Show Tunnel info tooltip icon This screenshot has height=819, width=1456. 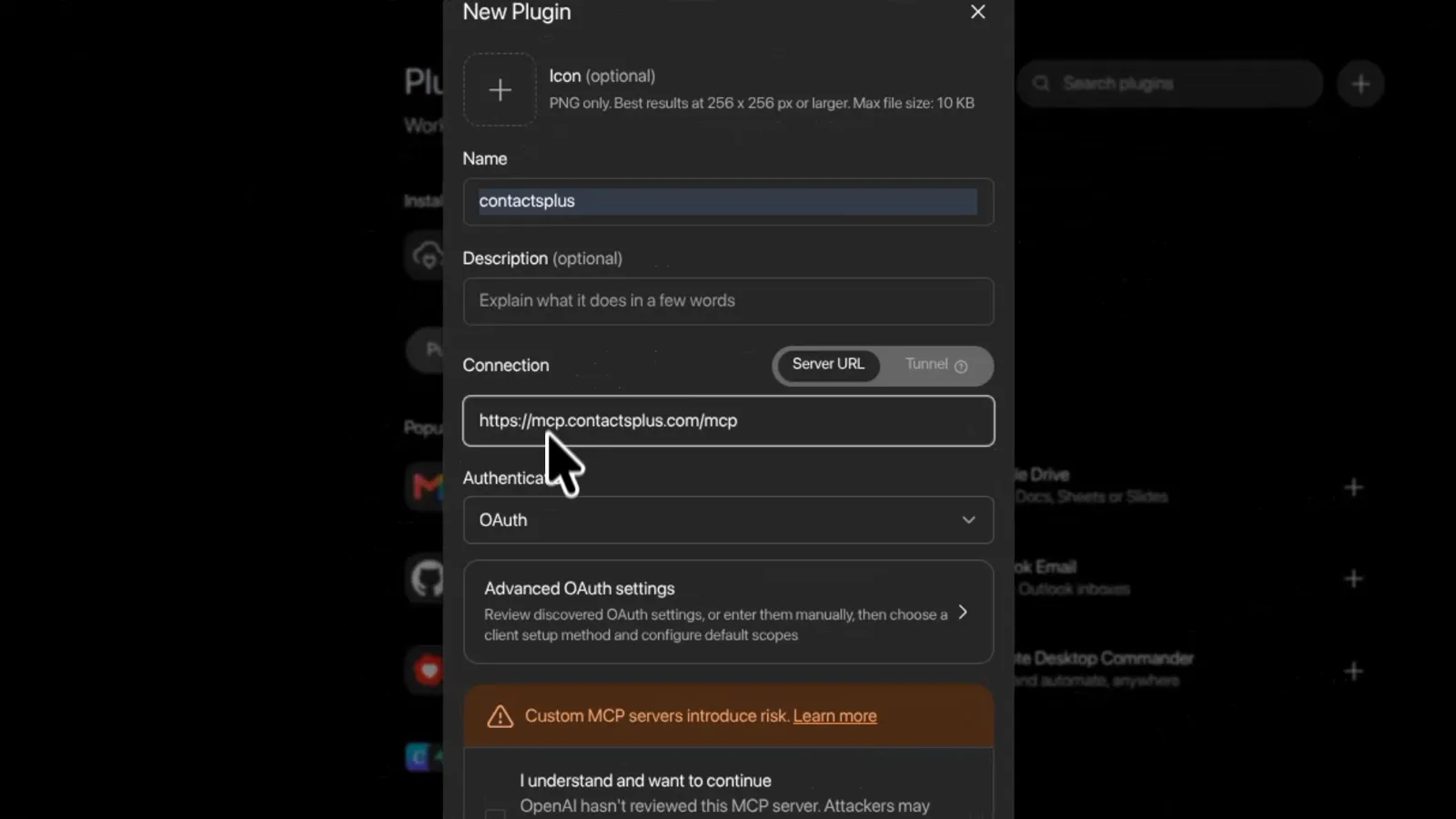tap(961, 366)
